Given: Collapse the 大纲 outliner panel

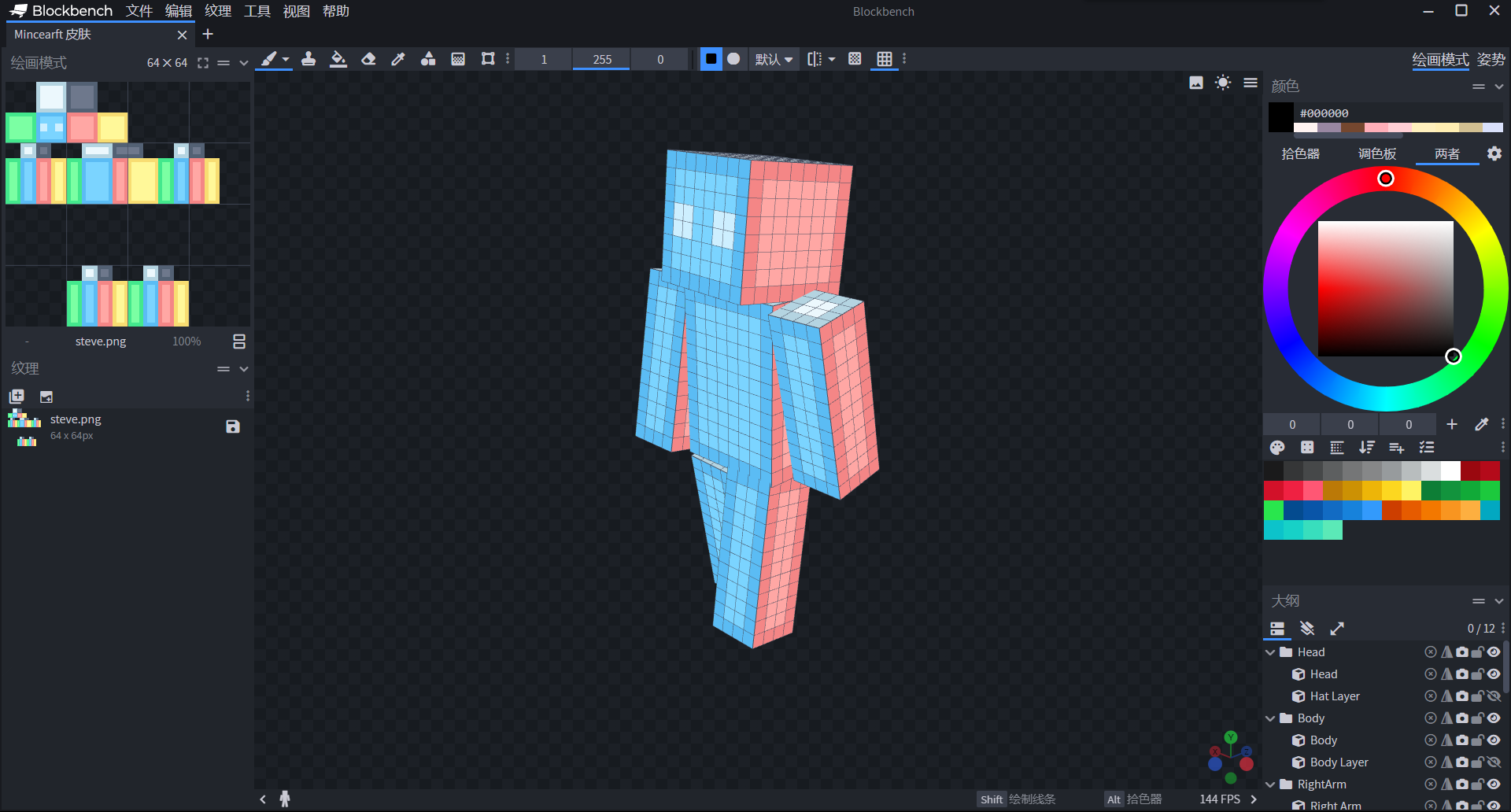Looking at the screenshot, I should (x=1499, y=601).
